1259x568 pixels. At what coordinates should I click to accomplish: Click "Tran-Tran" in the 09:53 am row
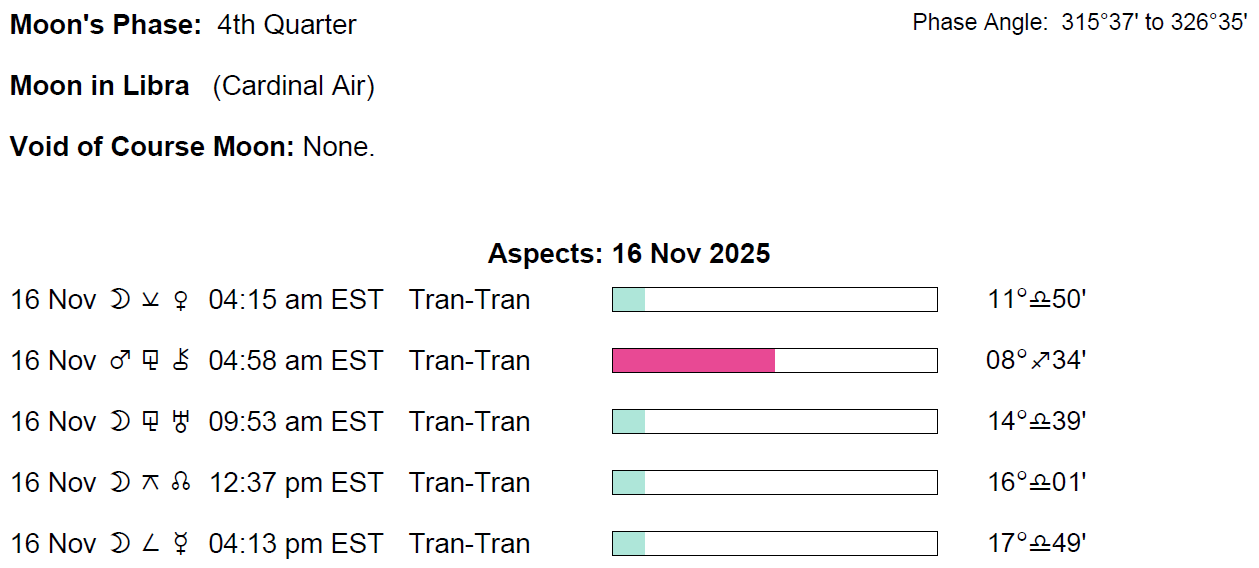[469, 422]
